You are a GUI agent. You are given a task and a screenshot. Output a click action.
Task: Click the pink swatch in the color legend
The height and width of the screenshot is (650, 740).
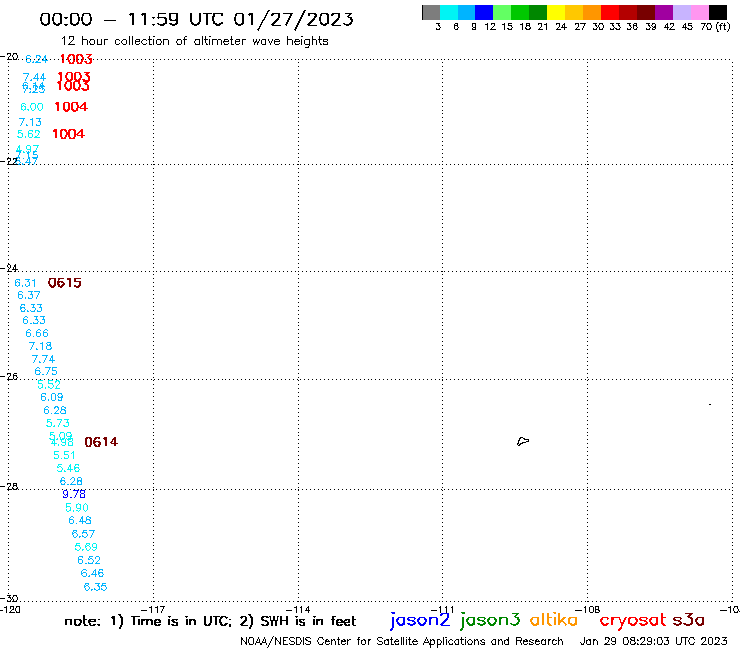tap(699, 12)
